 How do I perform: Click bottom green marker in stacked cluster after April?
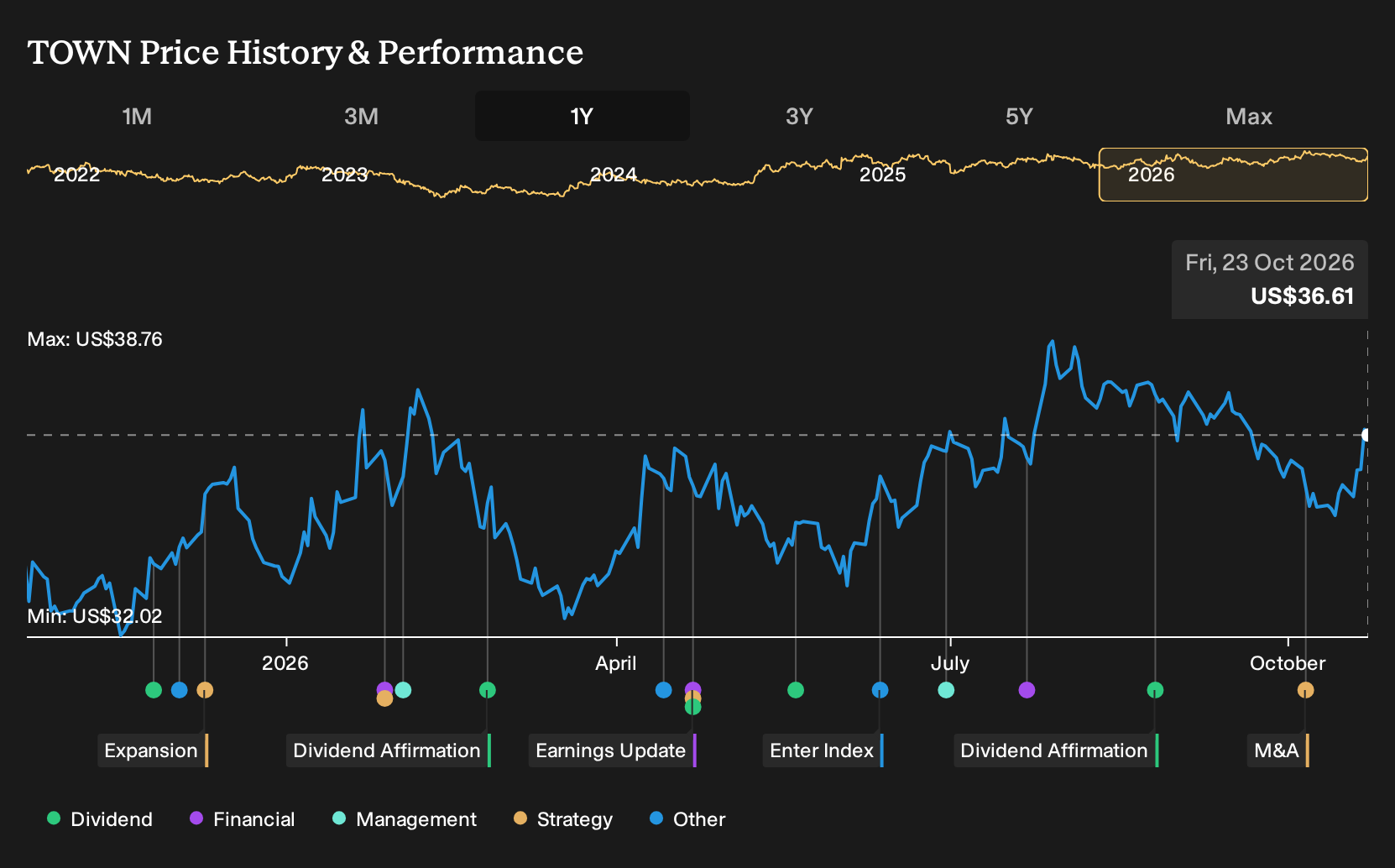click(x=692, y=707)
